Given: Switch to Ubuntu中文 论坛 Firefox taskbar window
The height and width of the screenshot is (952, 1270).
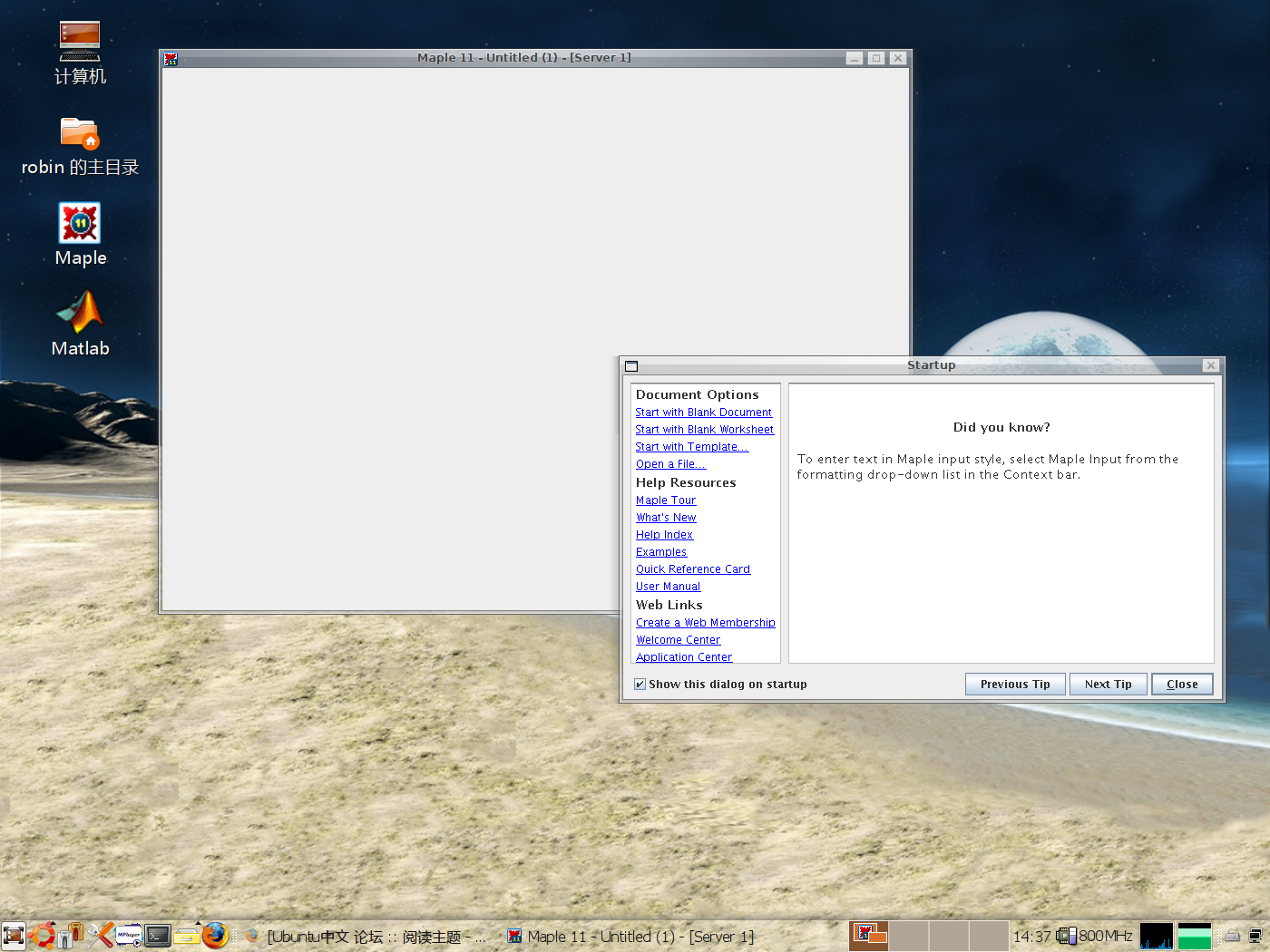Looking at the screenshot, I should coord(367,937).
